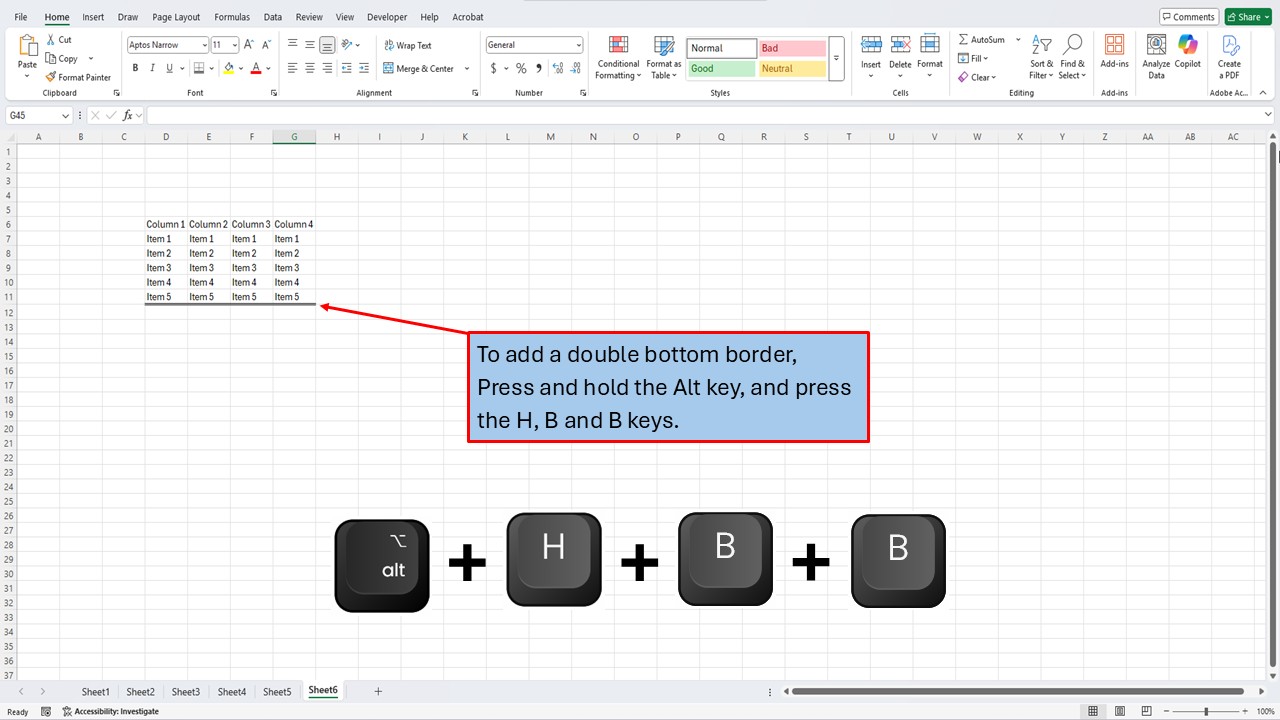Open the Fill Color dropdown arrow
This screenshot has width=1280, height=720.
point(240,68)
